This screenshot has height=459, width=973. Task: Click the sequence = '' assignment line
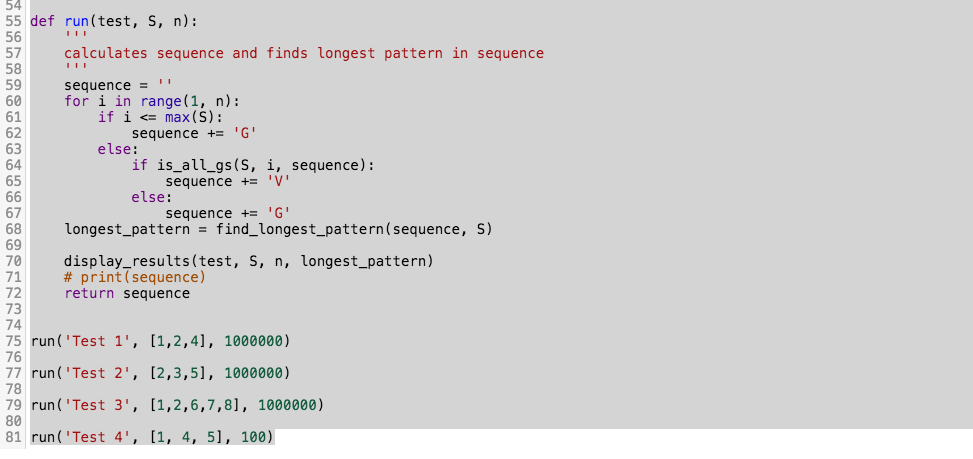pyautogui.click(x=118, y=85)
